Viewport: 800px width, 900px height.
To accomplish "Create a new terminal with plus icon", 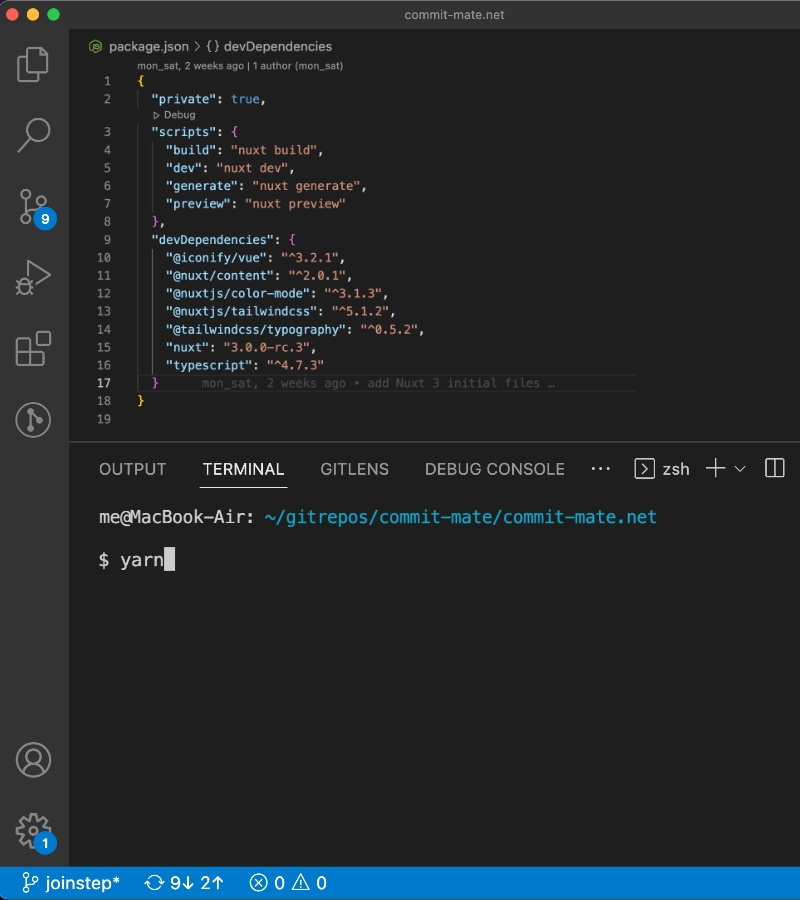I will [x=715, y=468].
